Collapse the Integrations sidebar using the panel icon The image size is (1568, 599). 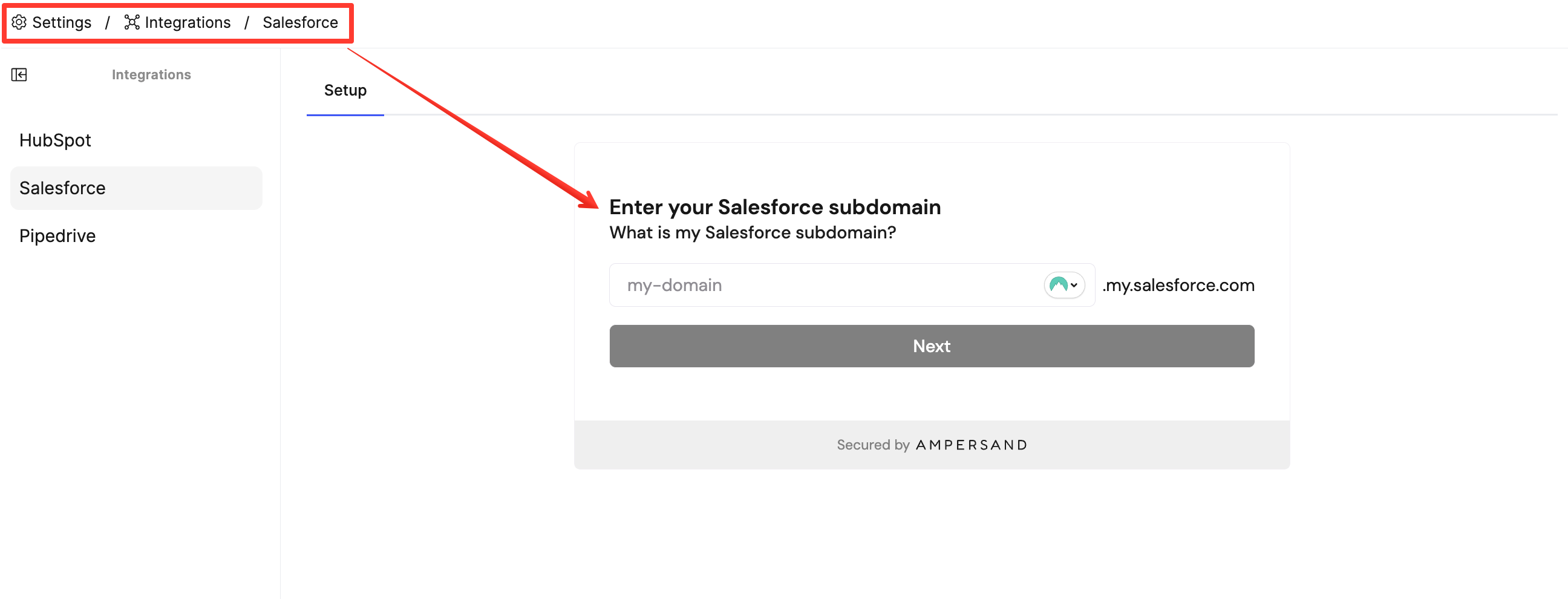19,74
